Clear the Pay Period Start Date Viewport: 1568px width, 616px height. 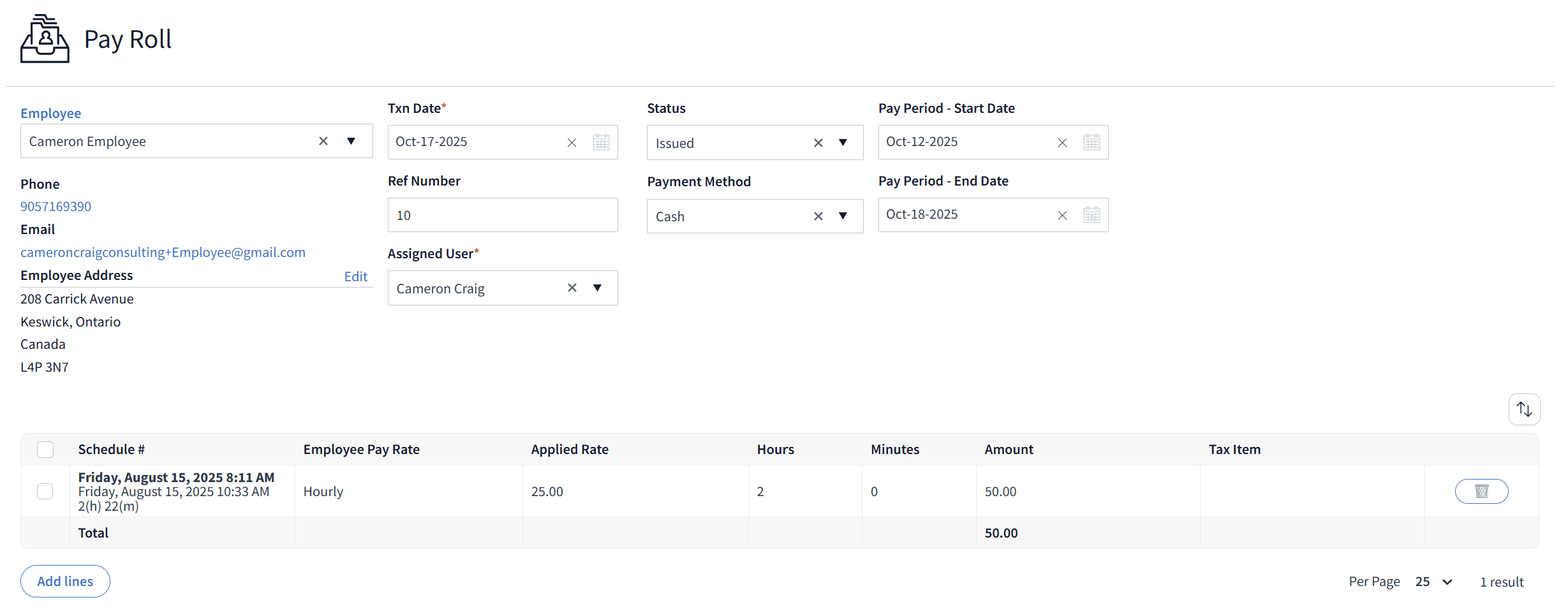point(1062,143)
